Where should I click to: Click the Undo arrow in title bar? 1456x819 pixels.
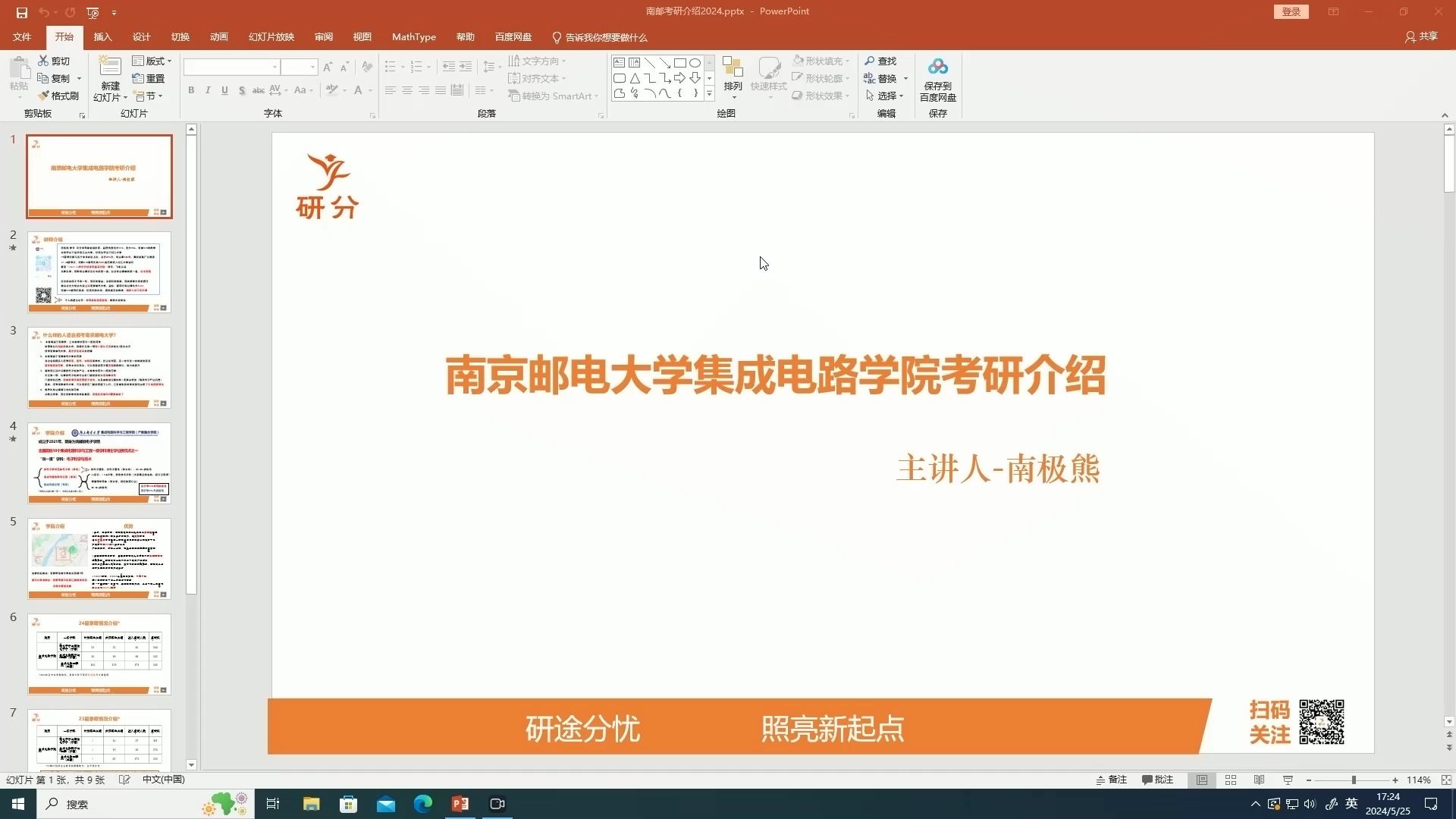point(43,12)
